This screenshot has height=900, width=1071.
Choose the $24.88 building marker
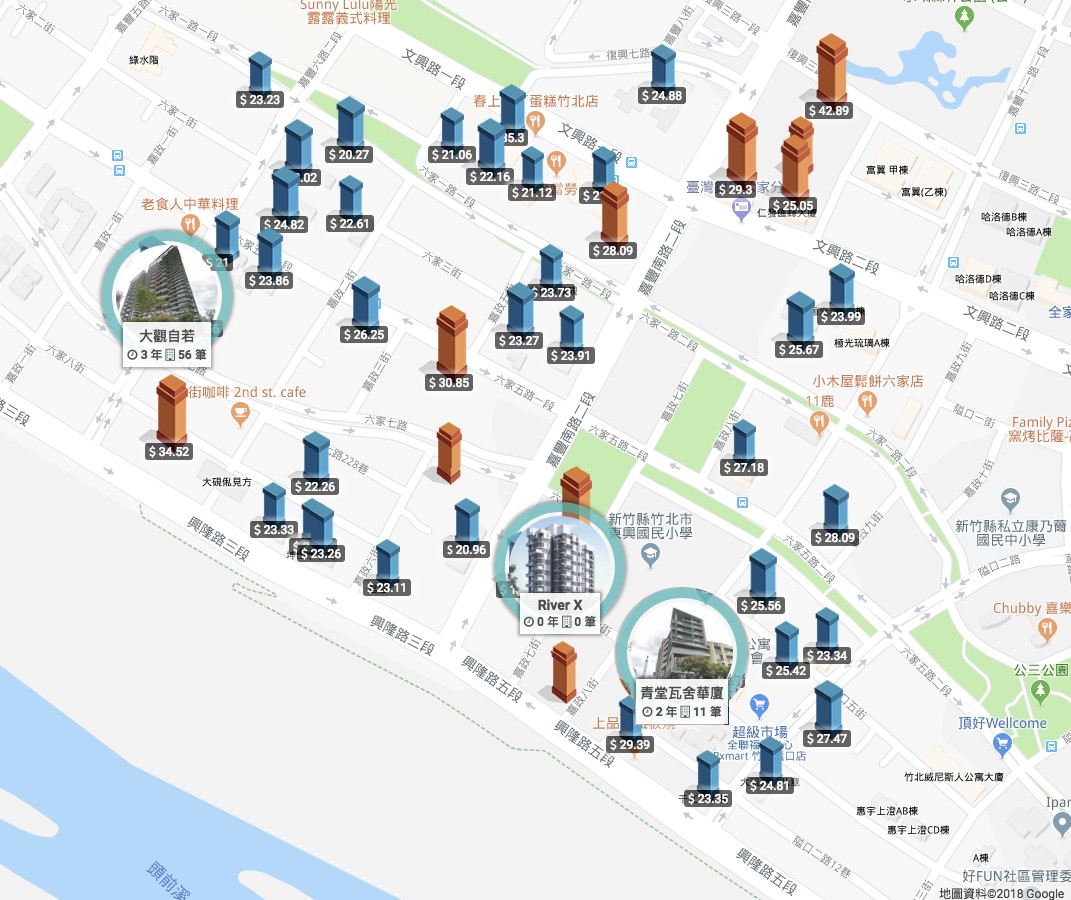[663, 75]
